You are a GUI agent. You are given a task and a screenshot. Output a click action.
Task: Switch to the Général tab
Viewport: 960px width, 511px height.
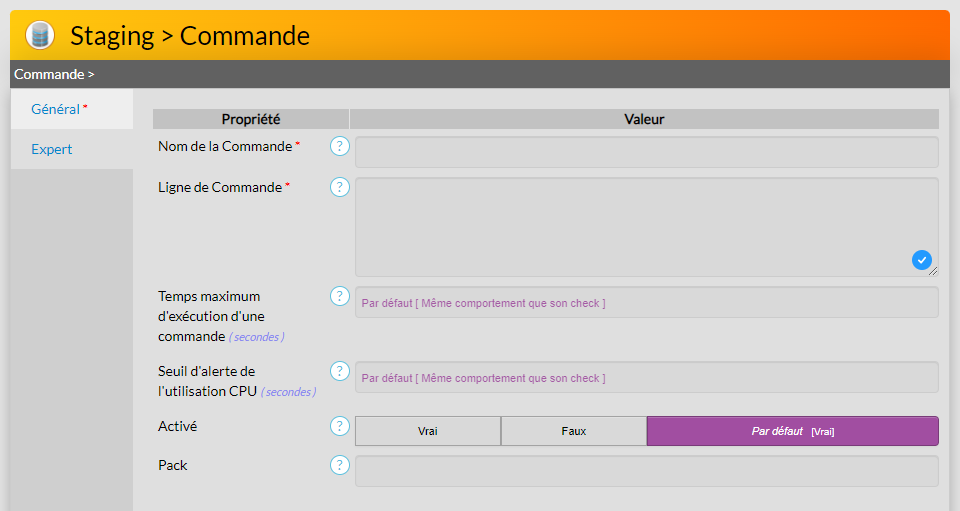tap(59, 109)
